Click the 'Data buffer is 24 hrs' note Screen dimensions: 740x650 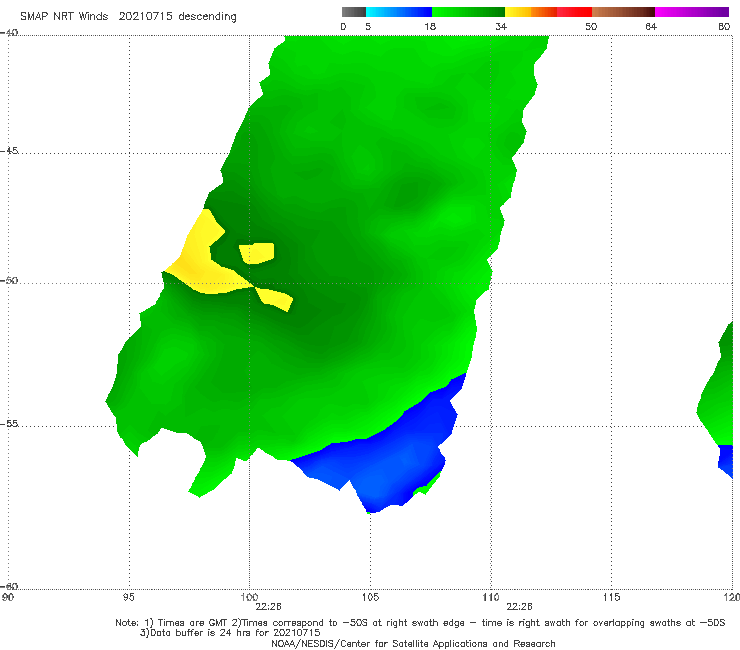point(230,633)
